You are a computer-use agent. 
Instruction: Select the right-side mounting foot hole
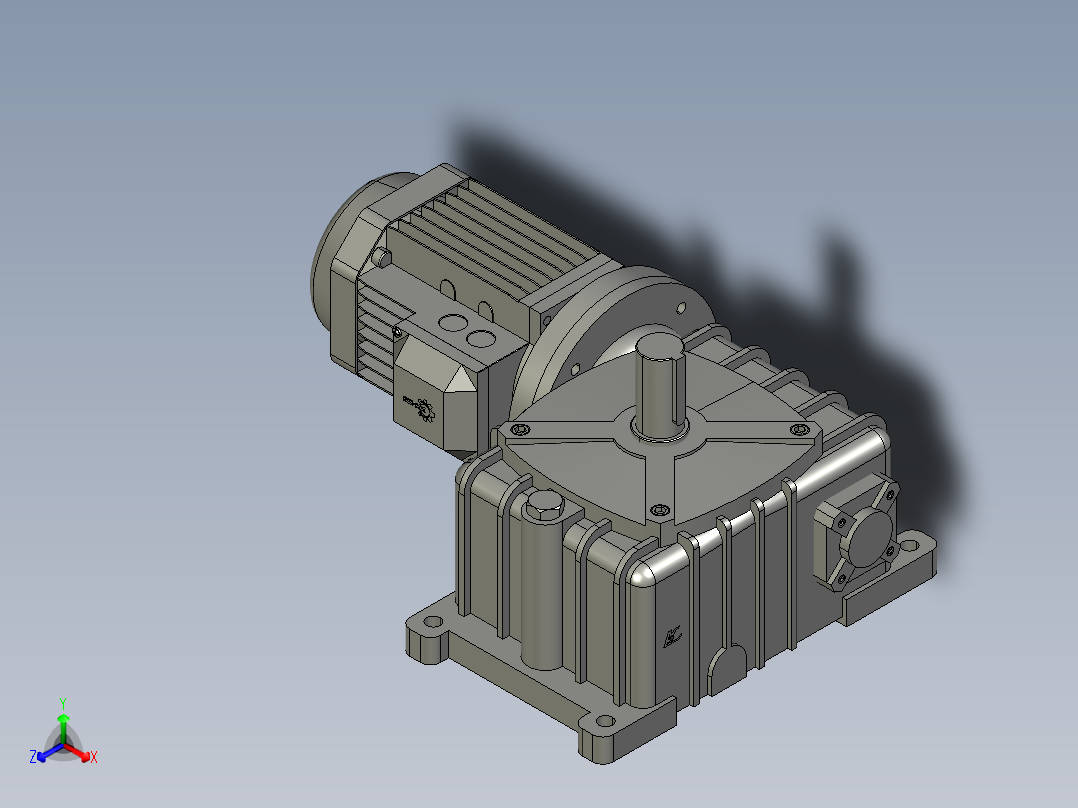[x=909, y=547]
